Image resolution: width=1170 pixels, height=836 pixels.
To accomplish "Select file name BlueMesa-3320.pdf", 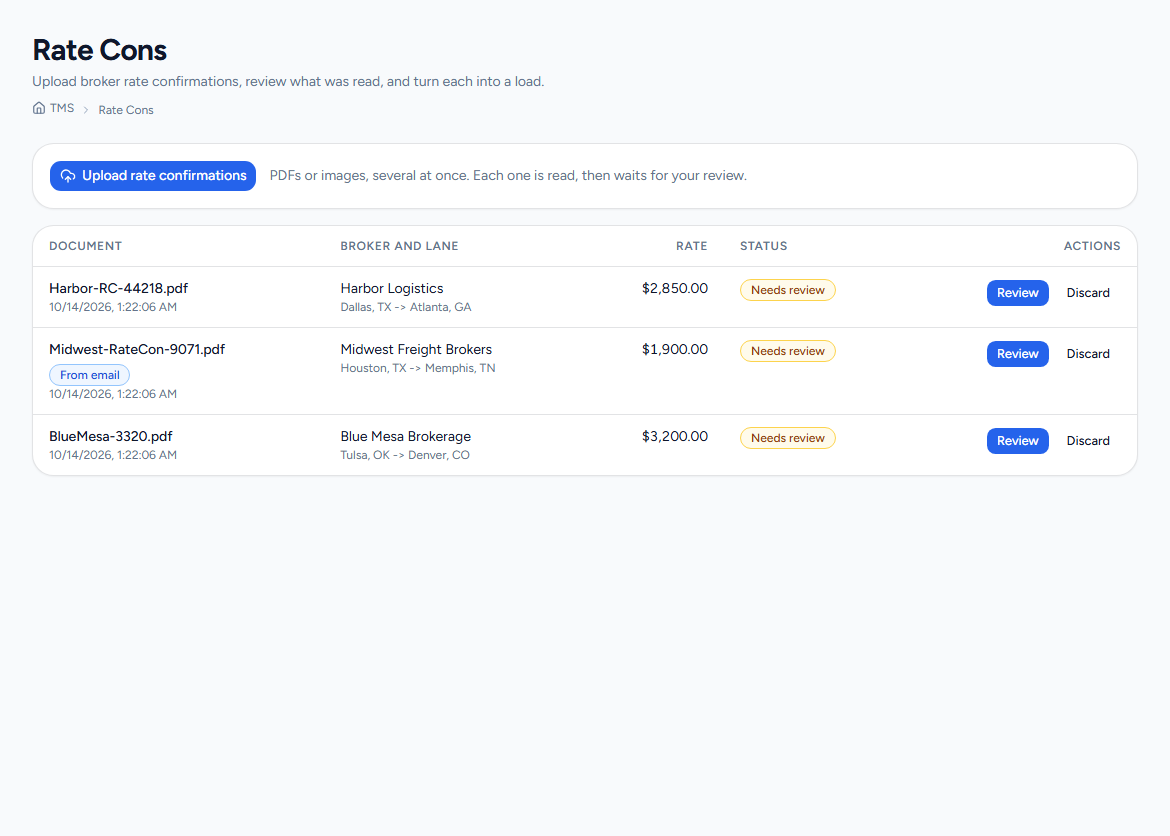I will (x=111, y=437).
